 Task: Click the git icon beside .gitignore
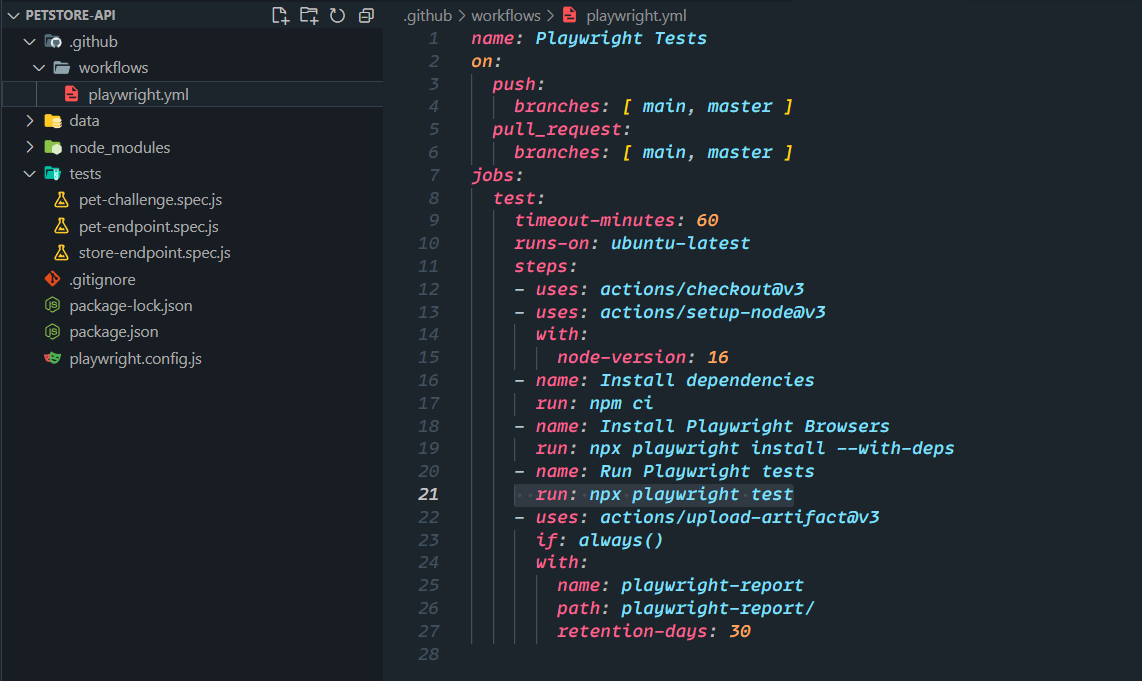52,279
